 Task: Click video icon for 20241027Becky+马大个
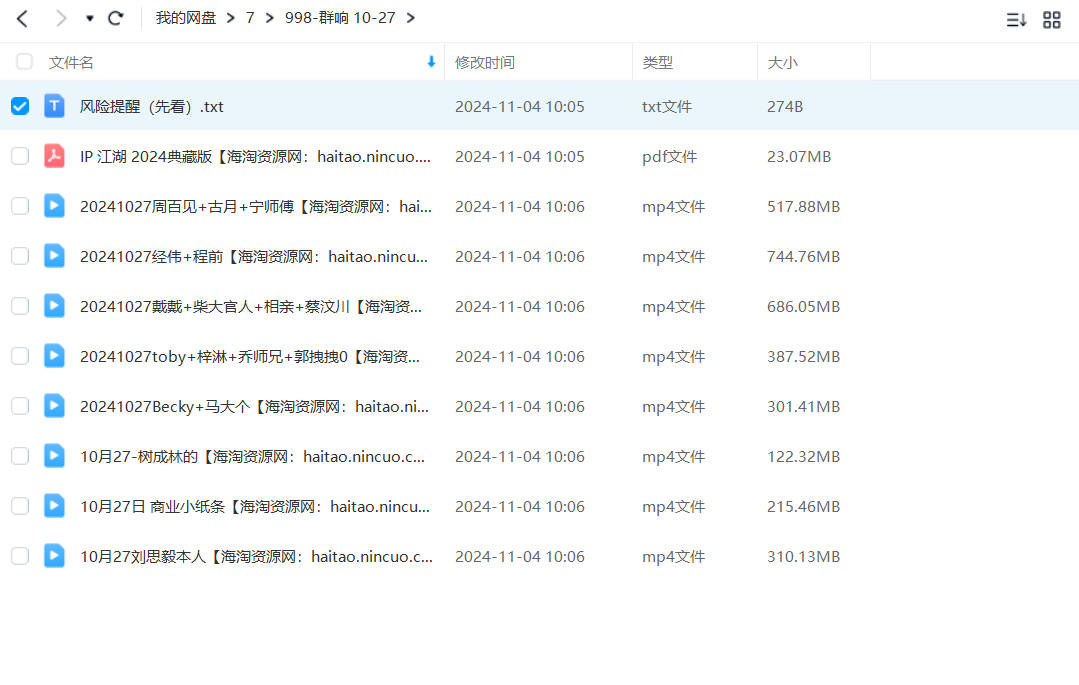54,405
